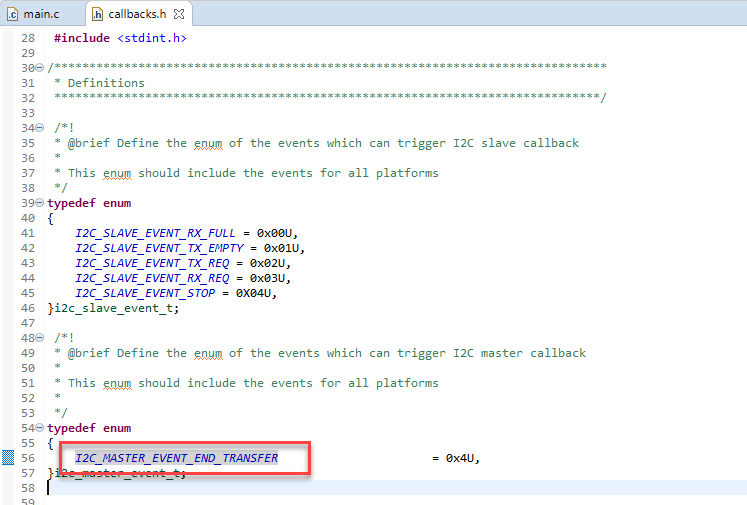Click on I2C_SLAVE_EVENT_STOP identifier
The width and height of the screenshot is (747, 505).
pos(145,293)
